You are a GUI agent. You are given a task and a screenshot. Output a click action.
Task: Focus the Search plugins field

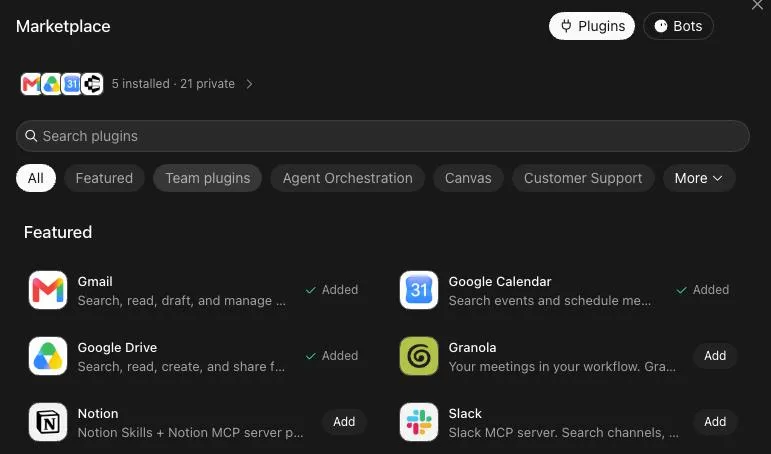[x=383, y=136]
